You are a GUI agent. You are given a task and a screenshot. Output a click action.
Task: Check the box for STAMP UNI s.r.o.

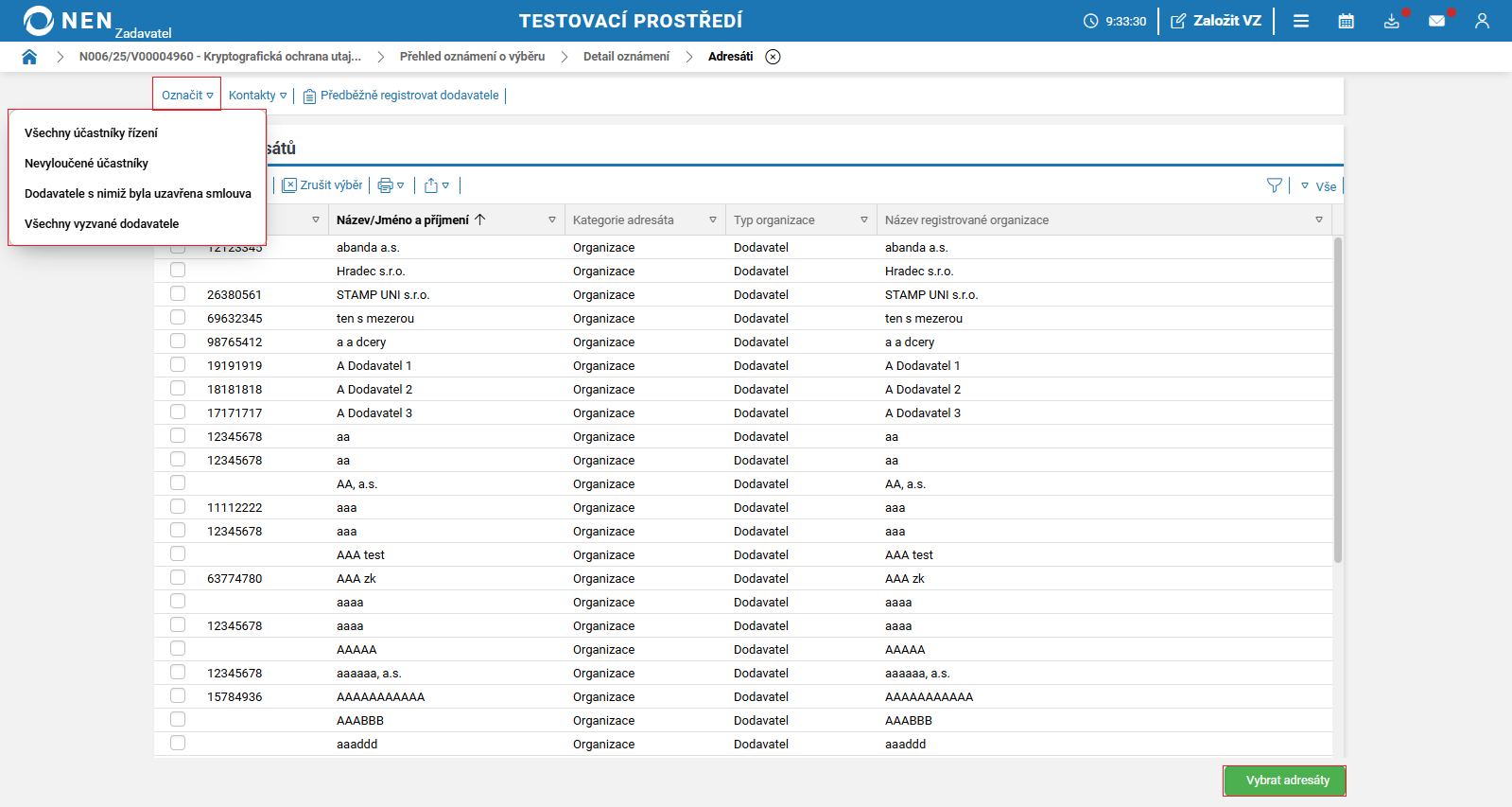178,293
